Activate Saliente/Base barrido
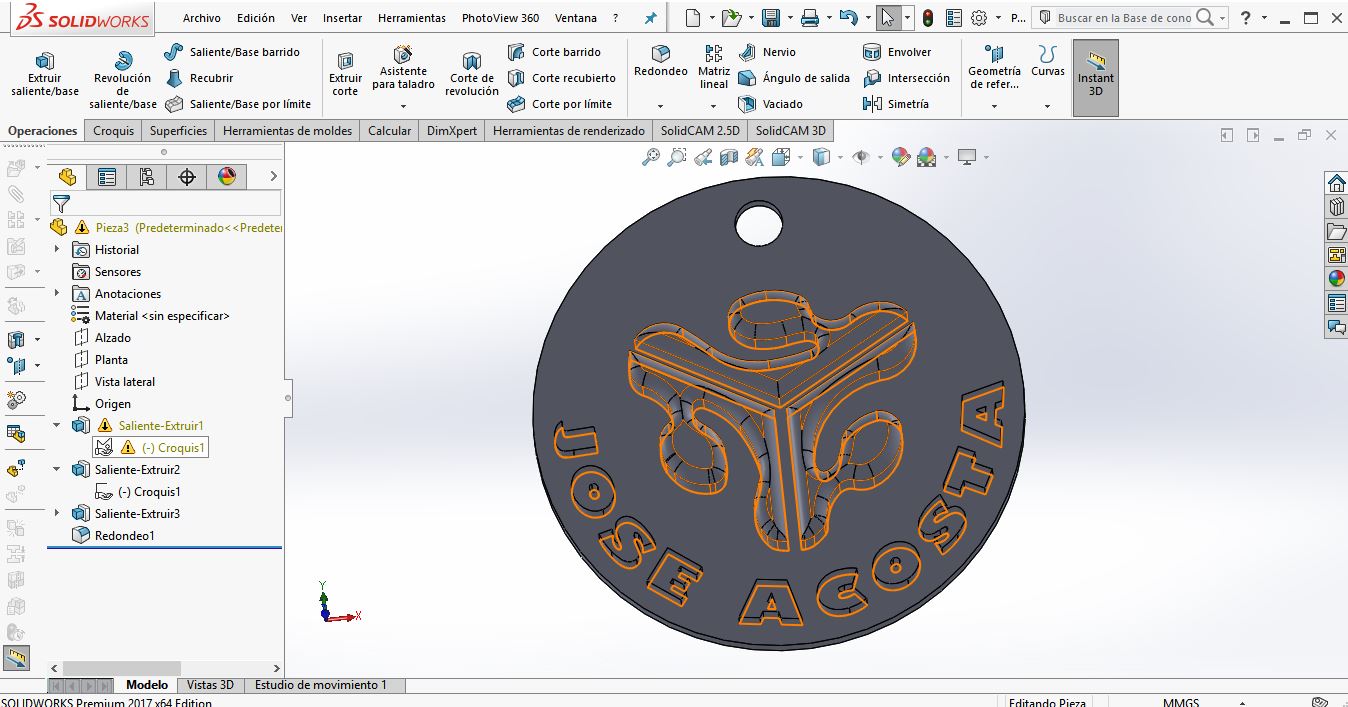The width and height of the screenshot is (1348, 707). [x=232, y=52]
